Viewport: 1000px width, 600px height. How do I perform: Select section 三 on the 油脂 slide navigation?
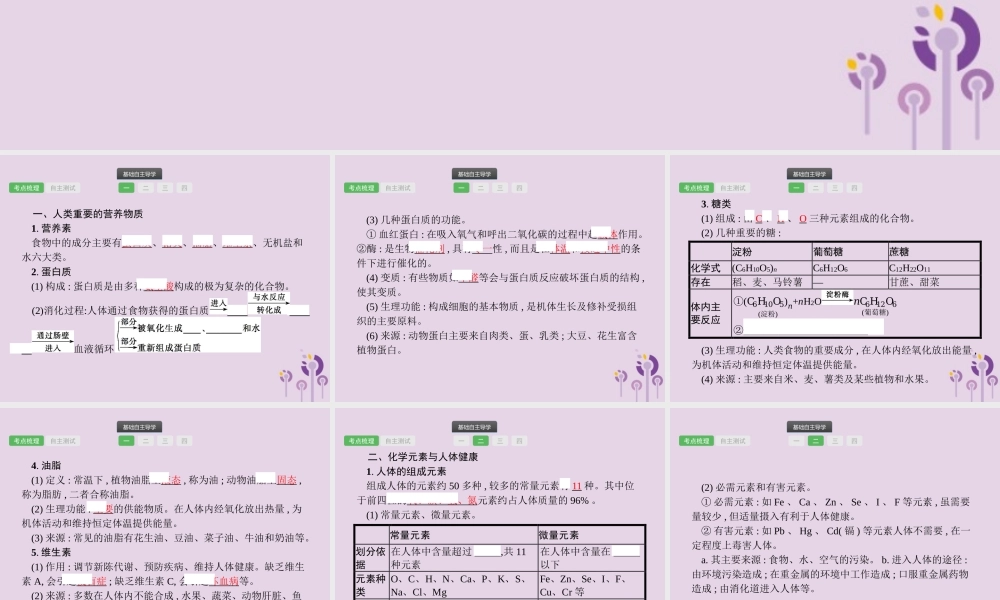tap(164, 440)
